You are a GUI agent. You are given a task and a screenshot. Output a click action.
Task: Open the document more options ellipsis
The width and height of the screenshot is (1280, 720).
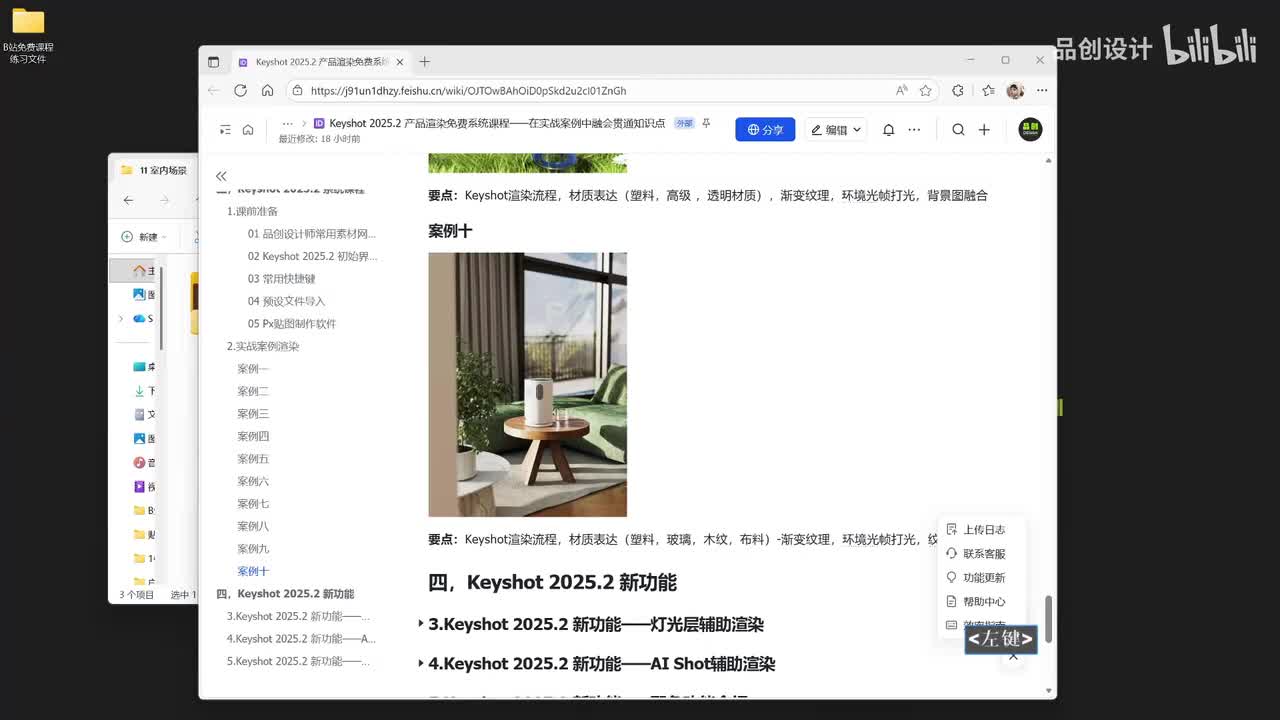(x=914, y=130)
